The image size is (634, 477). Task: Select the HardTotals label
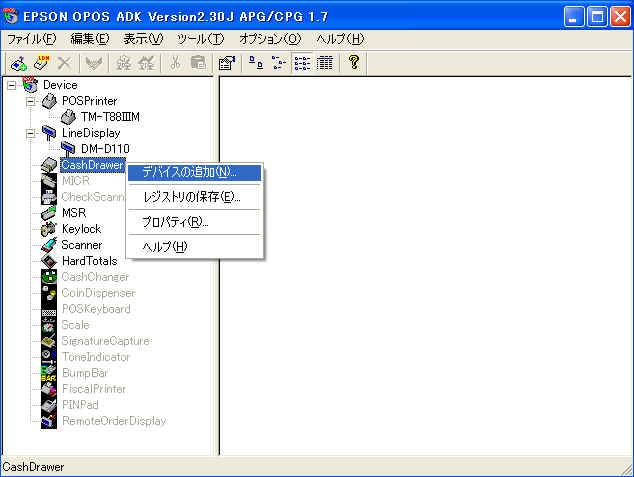[x=89, y=261]
